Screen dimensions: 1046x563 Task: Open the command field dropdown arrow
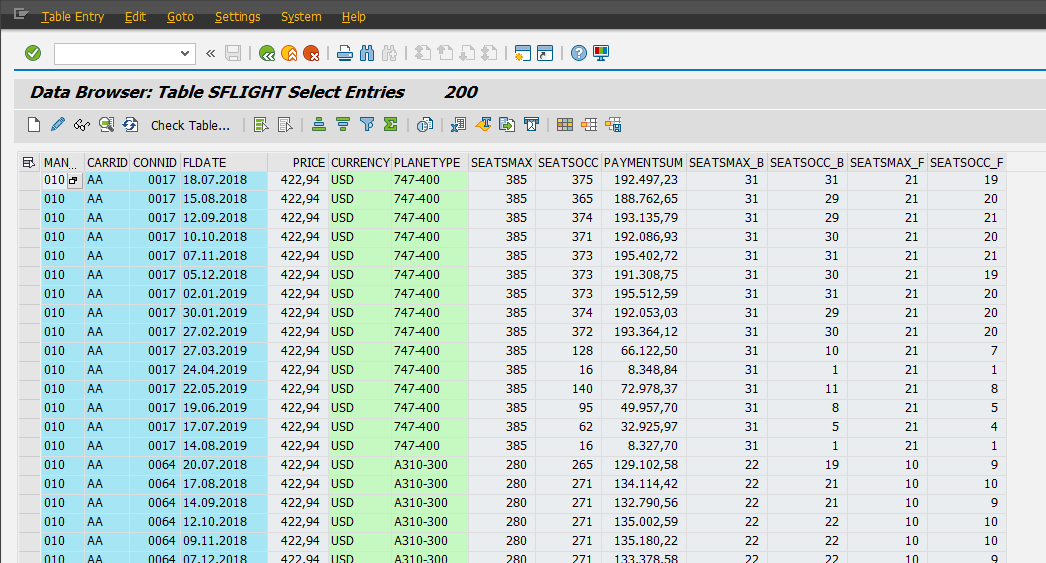(x=185, y=53)
